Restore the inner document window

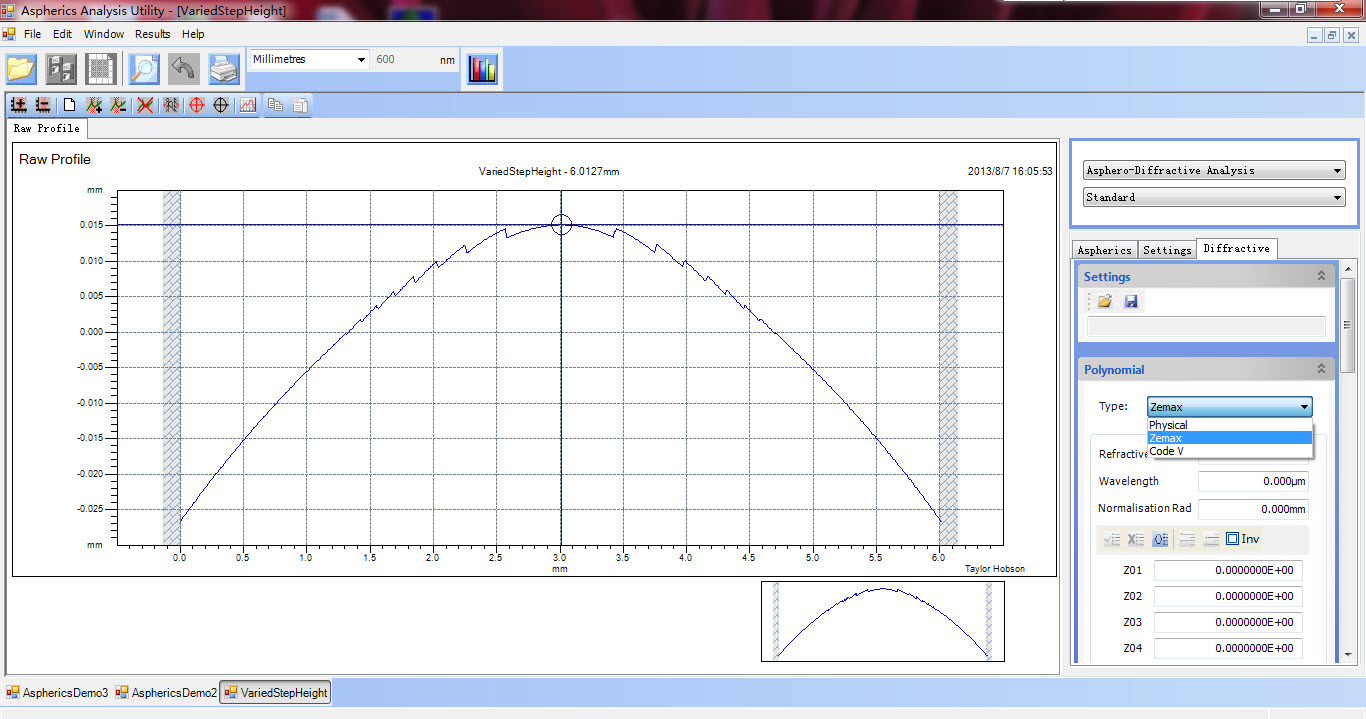[x=1332, y=35]
